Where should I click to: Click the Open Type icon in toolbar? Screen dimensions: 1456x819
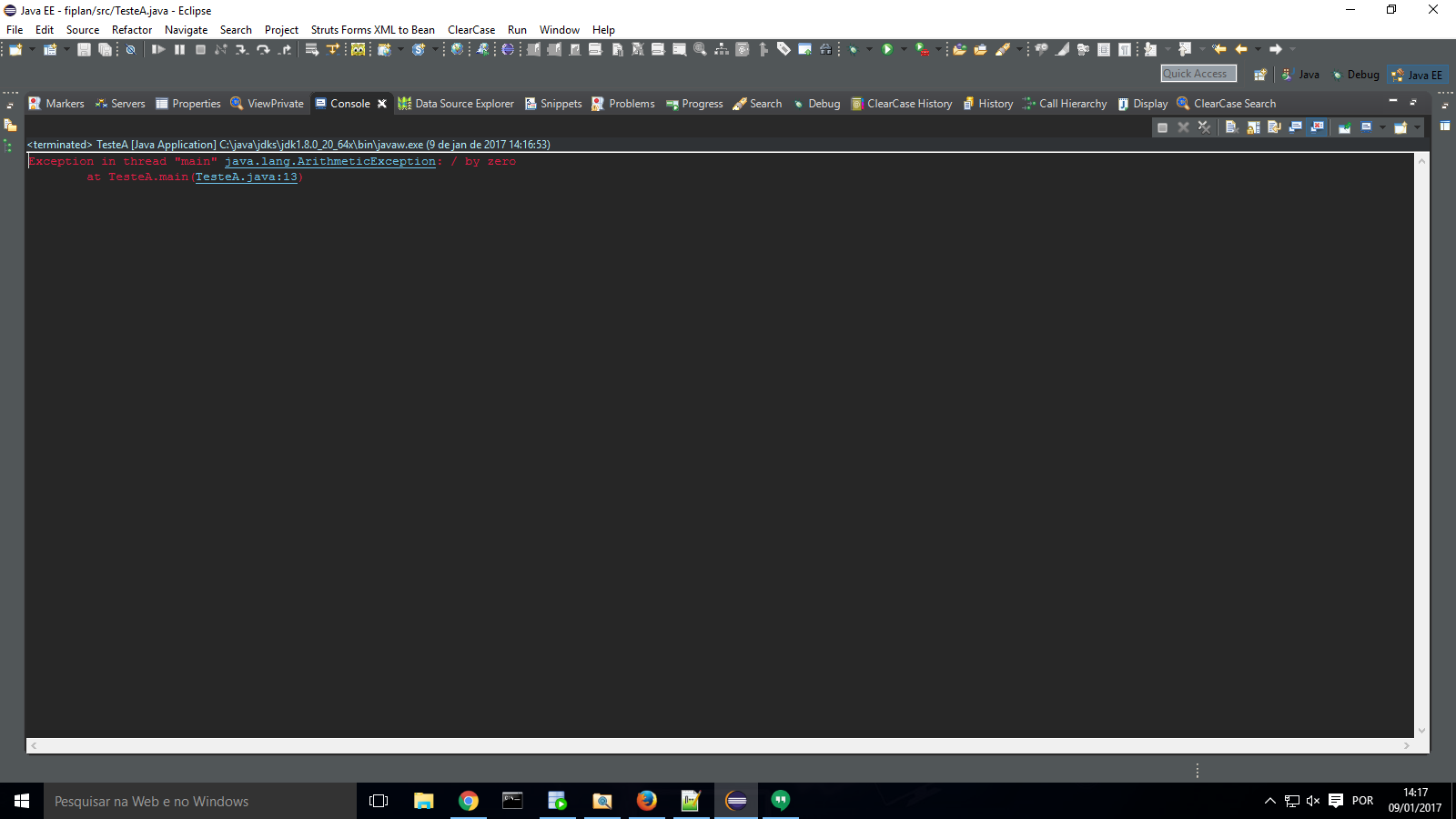(960, 49)
